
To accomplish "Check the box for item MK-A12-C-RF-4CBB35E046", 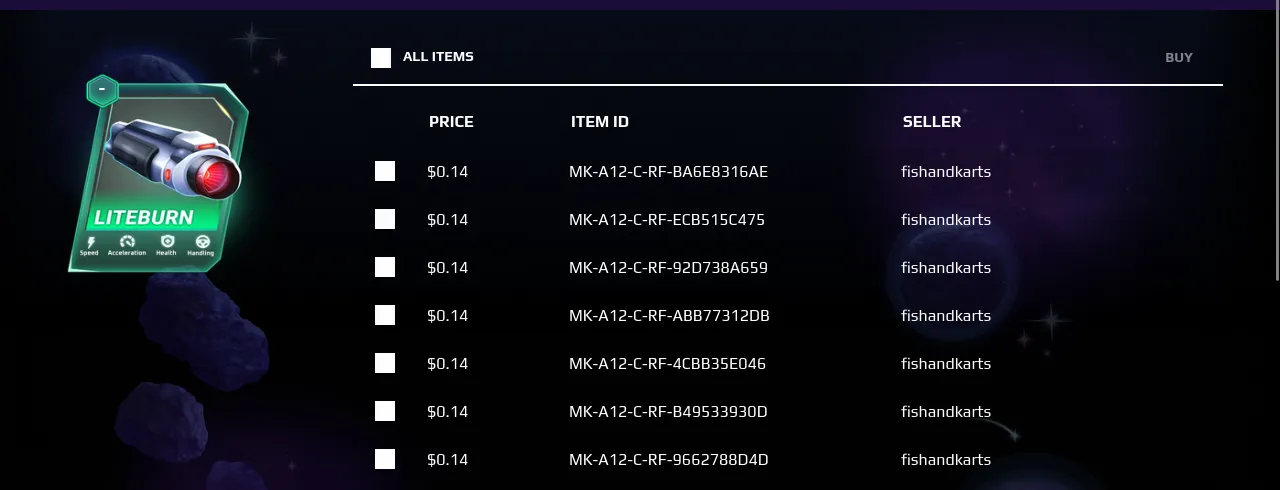I will click(385, 363).
